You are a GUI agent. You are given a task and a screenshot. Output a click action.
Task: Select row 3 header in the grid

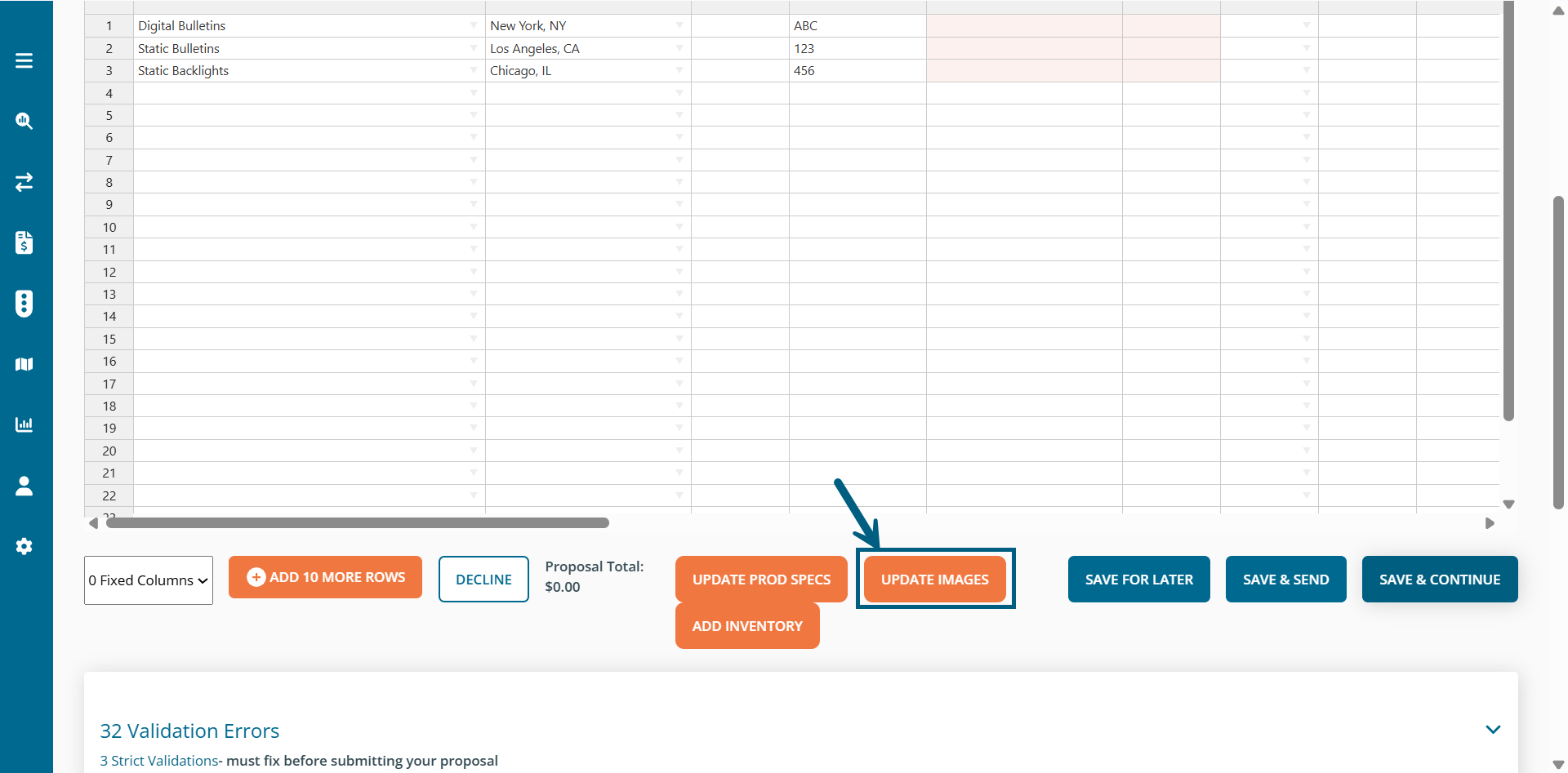pyautogui.click(x=109, y=71)
